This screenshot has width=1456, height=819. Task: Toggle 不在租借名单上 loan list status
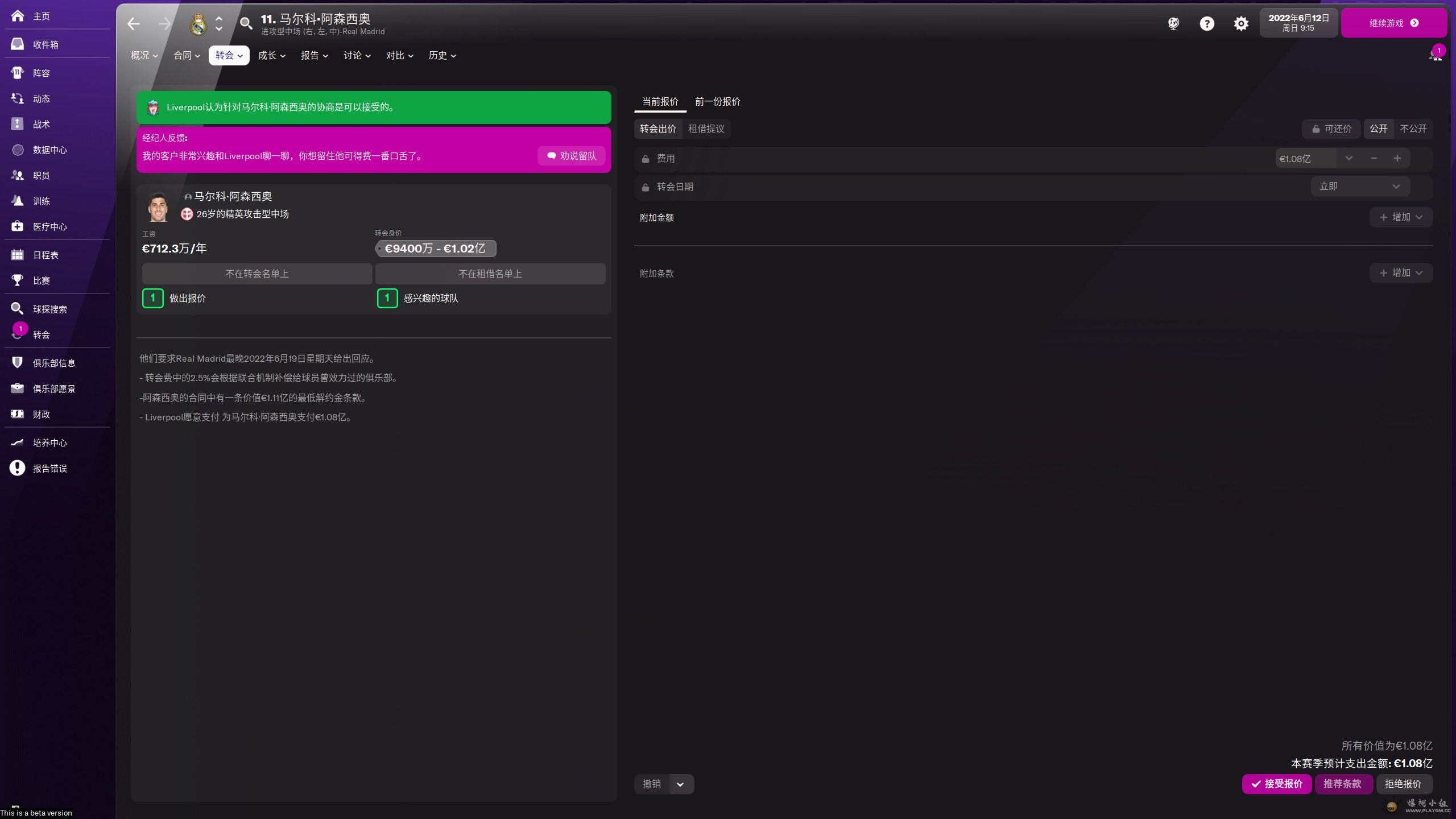(490, 274)
